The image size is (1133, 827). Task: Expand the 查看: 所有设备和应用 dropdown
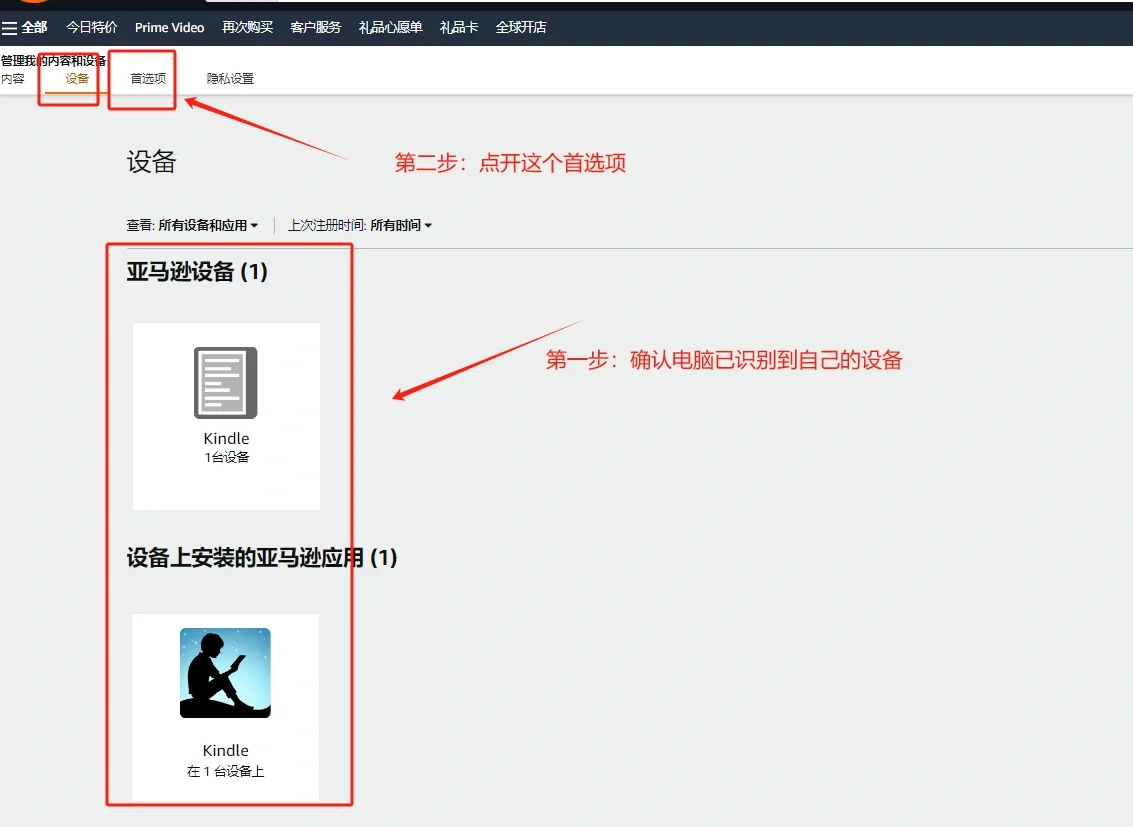tap(192, 225)
